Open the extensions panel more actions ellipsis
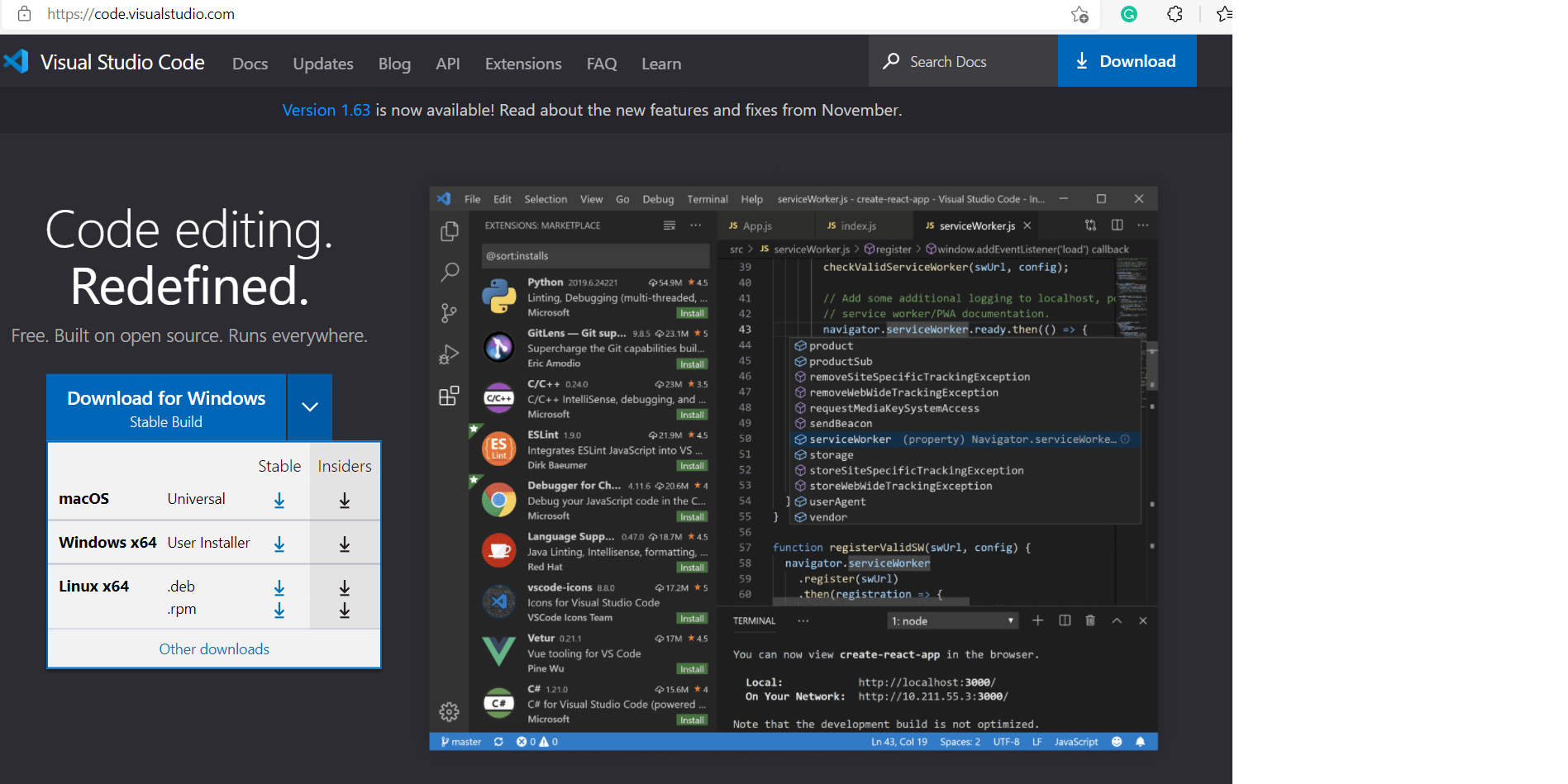1568x784 pixels. point(696,226)
